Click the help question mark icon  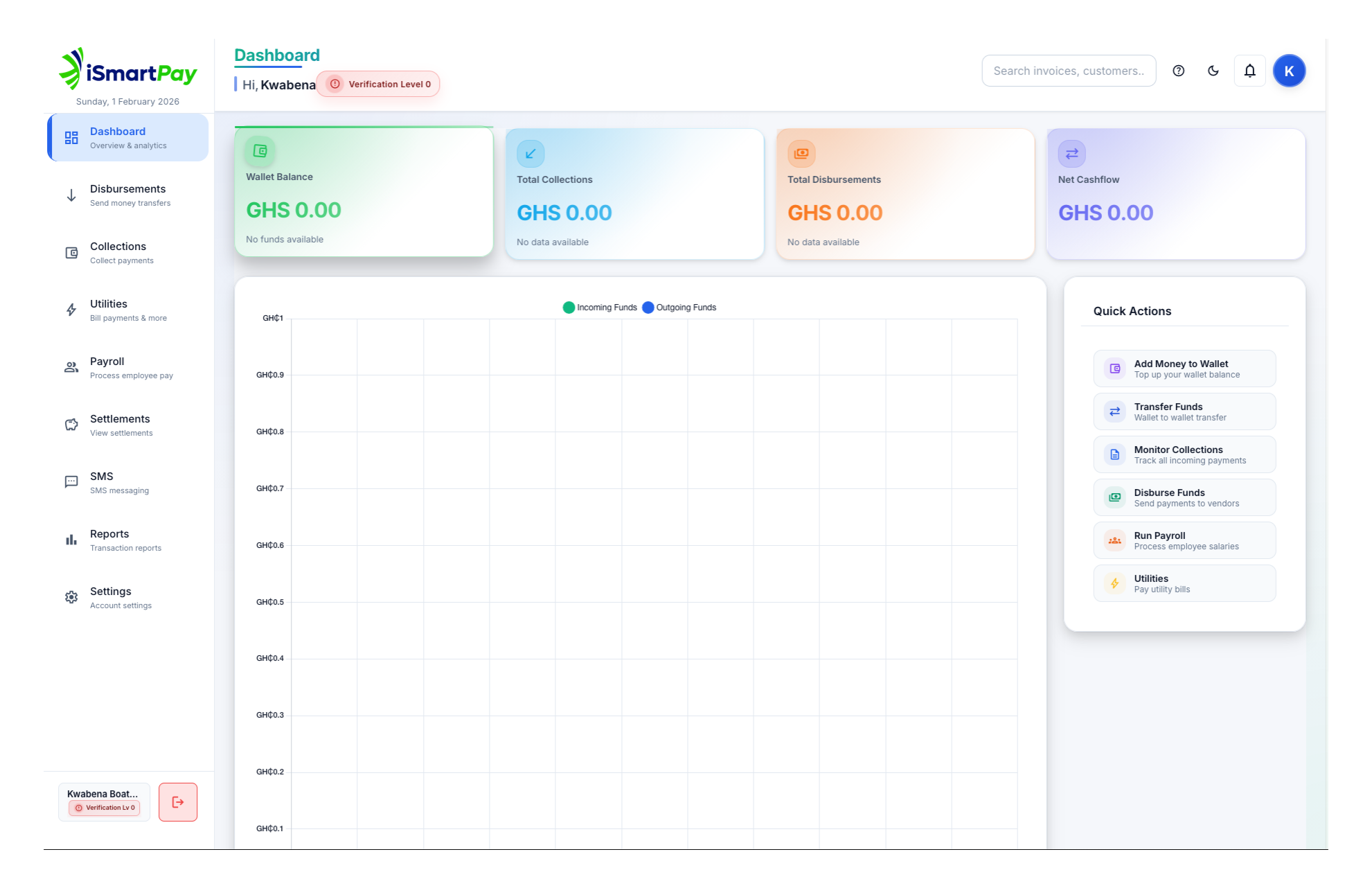click(x=1178, y=71)
